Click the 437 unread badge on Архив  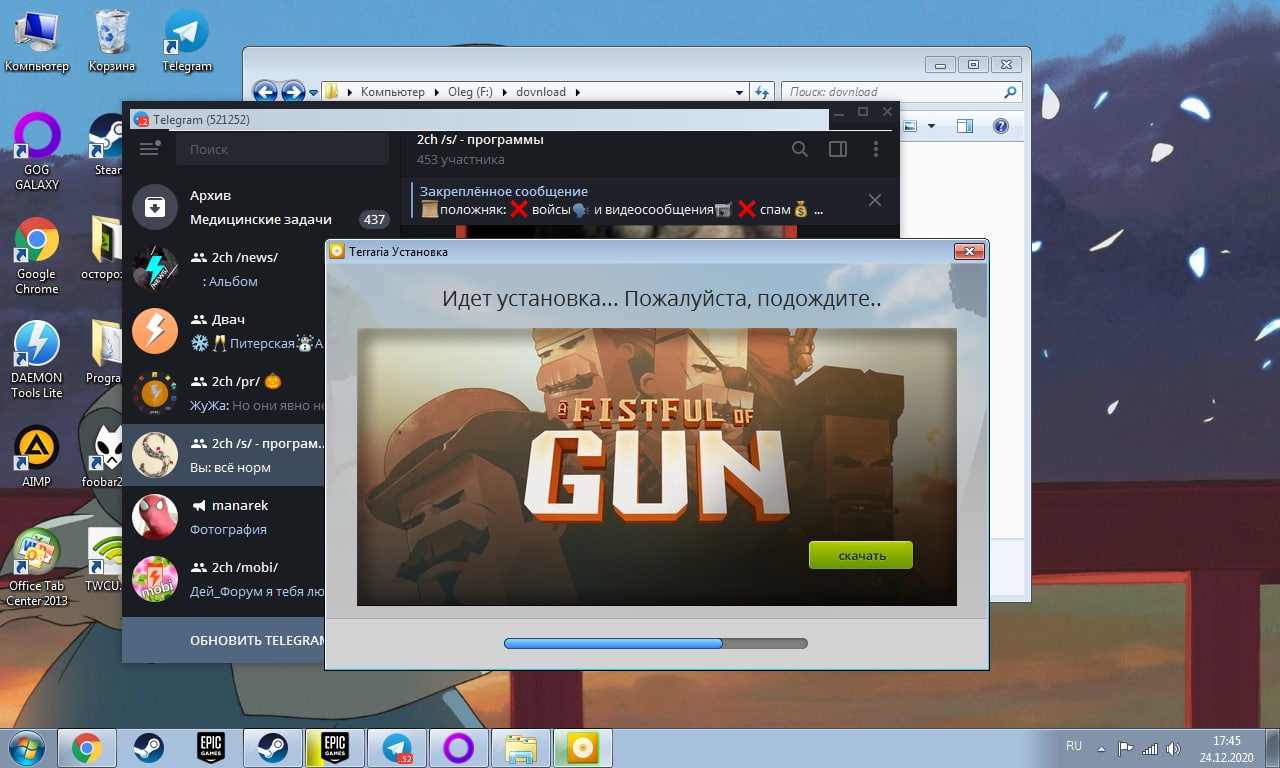click(x=374, y=219)
